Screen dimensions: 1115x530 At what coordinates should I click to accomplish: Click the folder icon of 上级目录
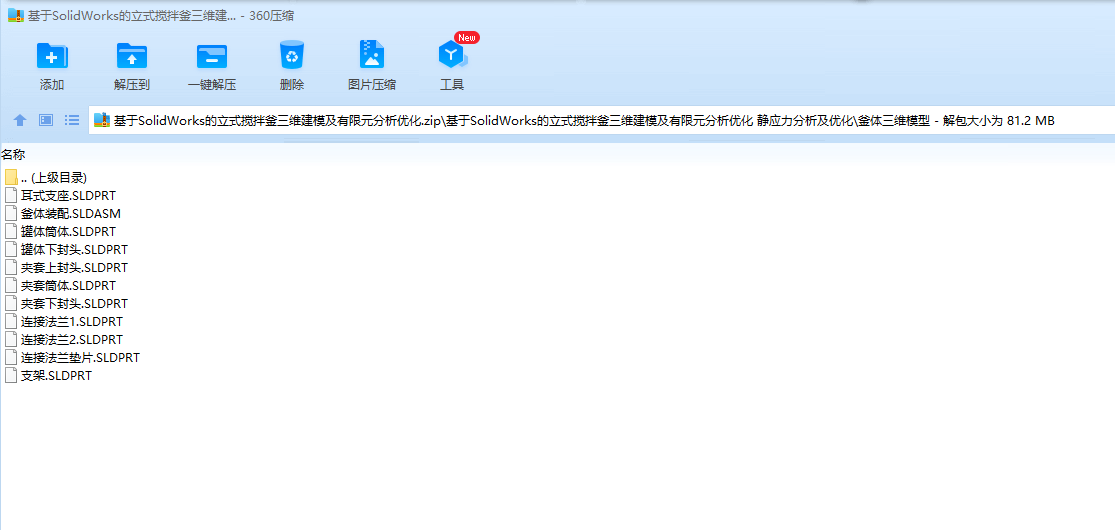11,177
